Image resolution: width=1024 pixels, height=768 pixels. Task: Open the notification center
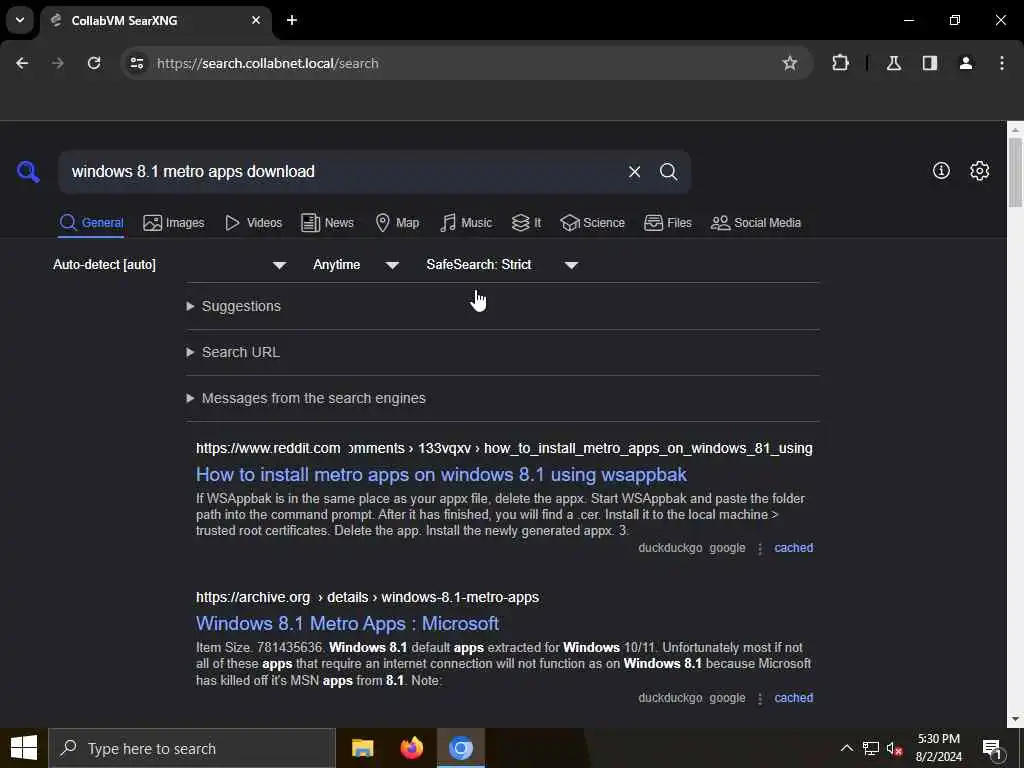pyautogui.click(x=992, y=748)
